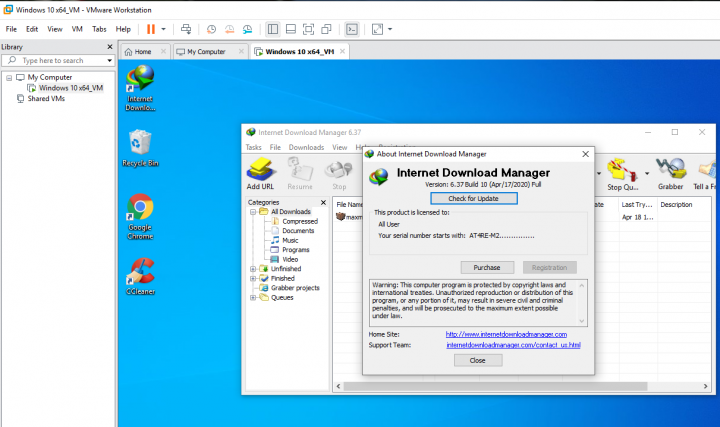This screenshot has height=427, width=720.
Task: Open the library search filter dropdown
Action: pos(109,60)
